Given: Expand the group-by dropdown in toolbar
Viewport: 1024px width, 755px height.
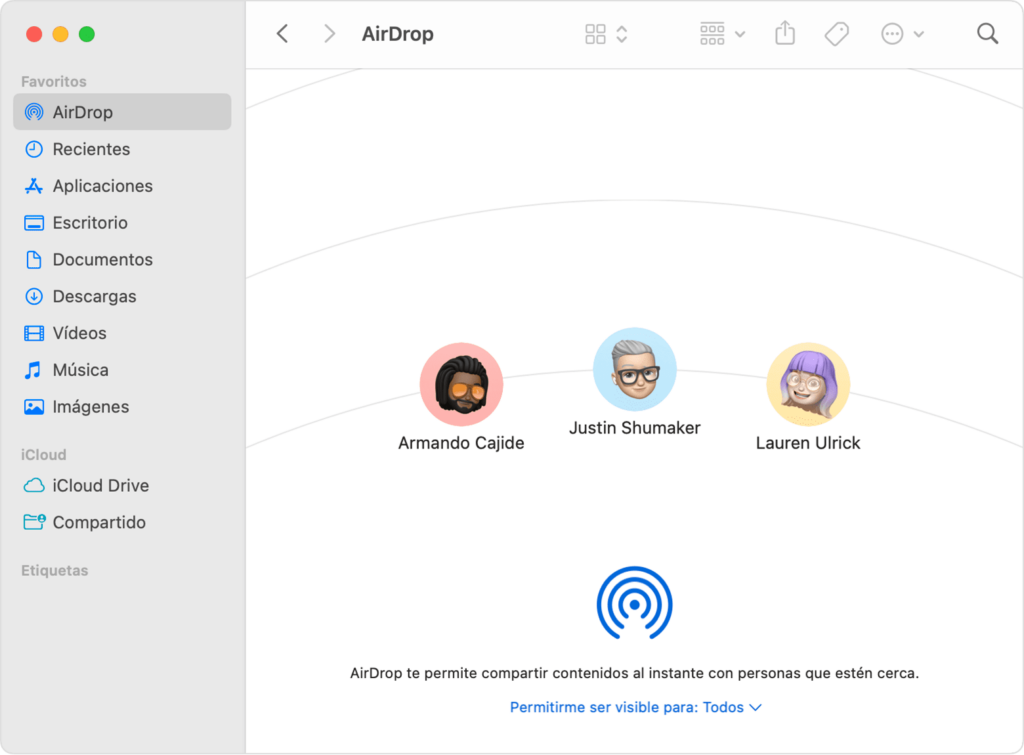Looking at the screenshot, I should (x=722, y=34).
